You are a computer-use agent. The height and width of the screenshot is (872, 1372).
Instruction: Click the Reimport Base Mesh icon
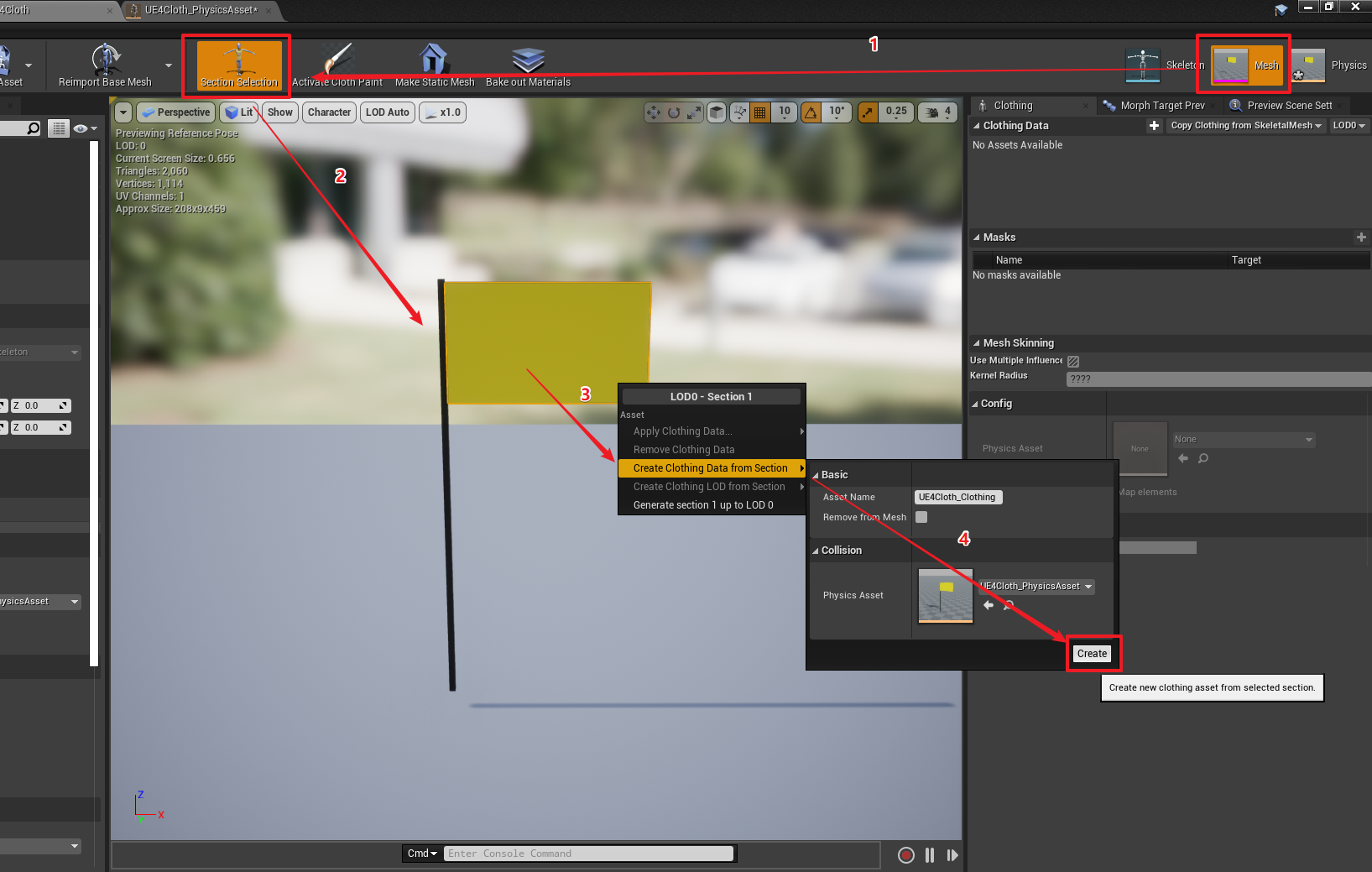(106, 60)
